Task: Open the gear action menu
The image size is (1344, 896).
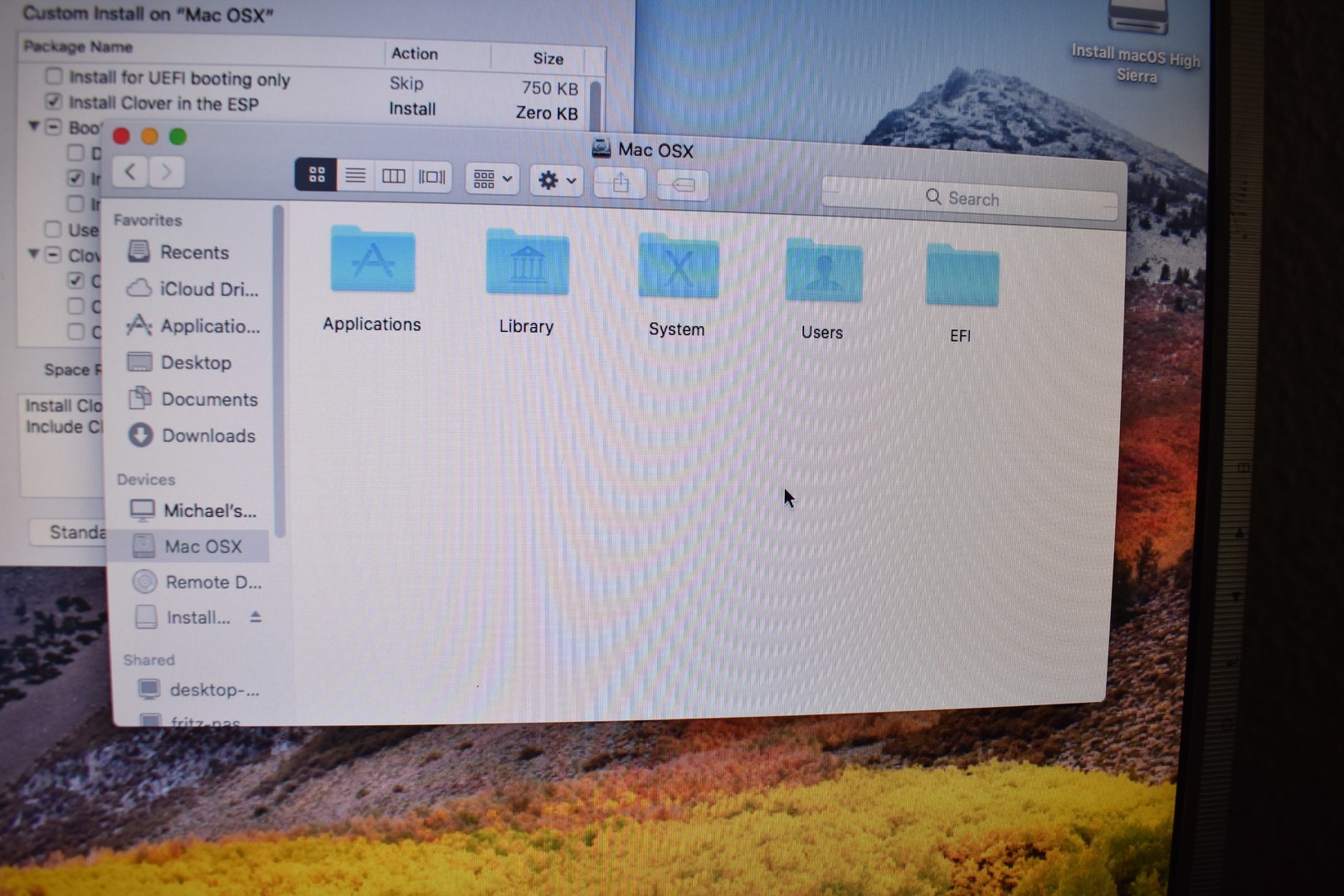Action: click(x=557, y=180)
